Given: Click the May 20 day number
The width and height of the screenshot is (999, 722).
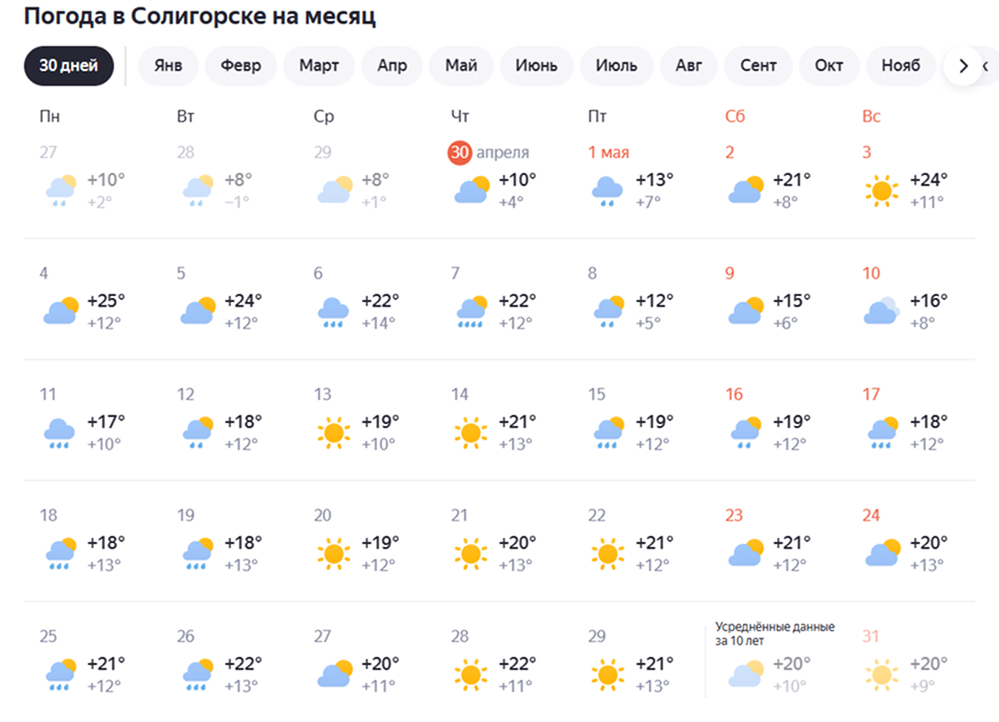Looking at the screenshot, I should tap(322, 515).
